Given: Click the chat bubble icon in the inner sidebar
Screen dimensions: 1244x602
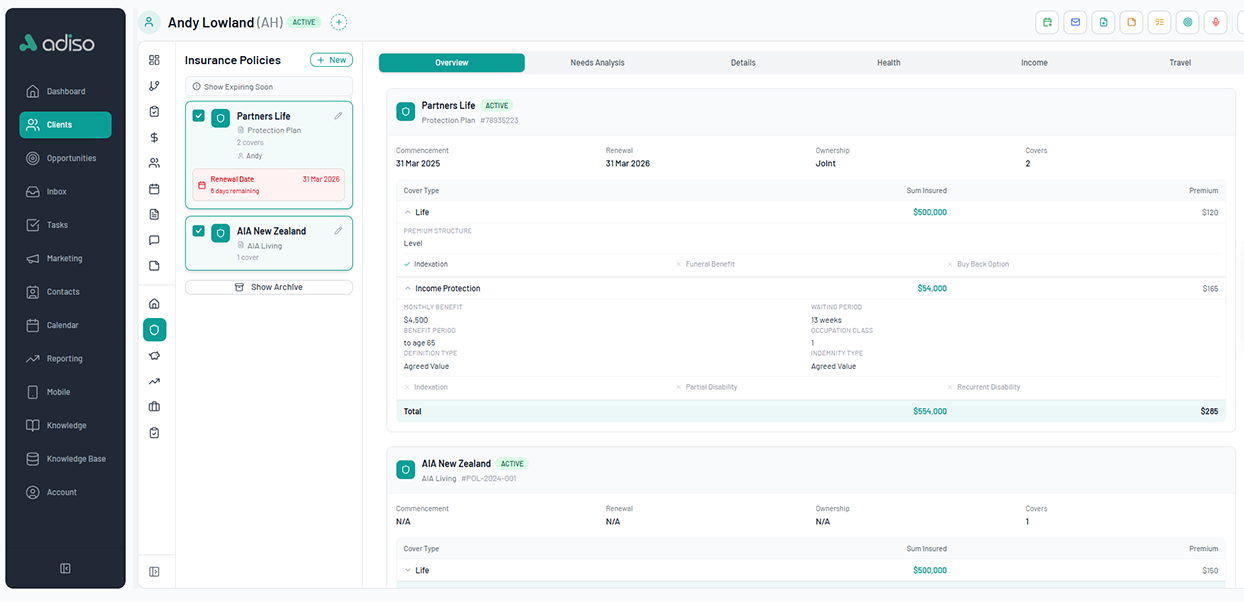Looking at the screenshot, I should (154, 240).
